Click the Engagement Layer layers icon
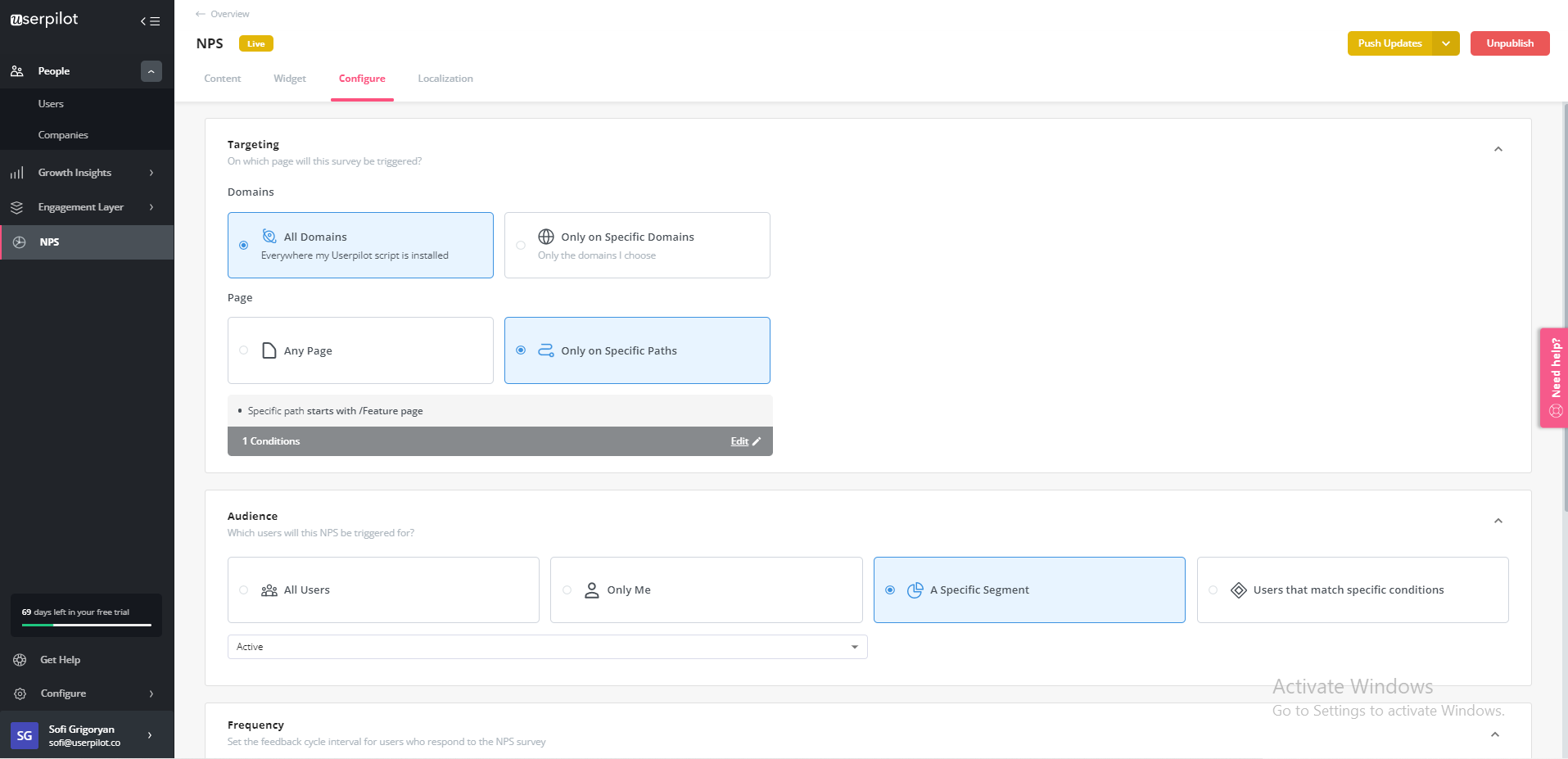Viewport: 1568px width, 759px height. (17, 206)
